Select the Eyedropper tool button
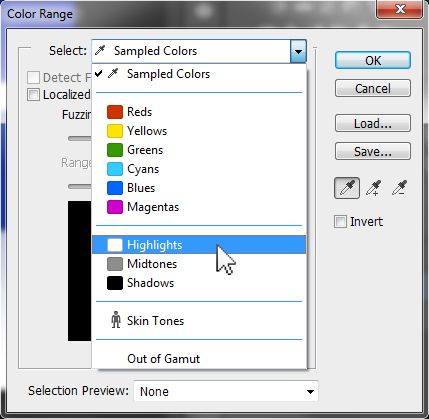 click(x=347, y=188)
